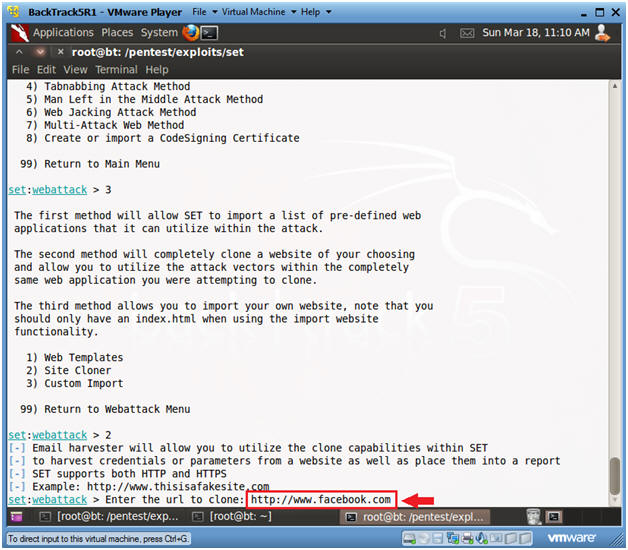Click the volume speaker icon
The height and width of the screenshot is (550, 628).
443,33
